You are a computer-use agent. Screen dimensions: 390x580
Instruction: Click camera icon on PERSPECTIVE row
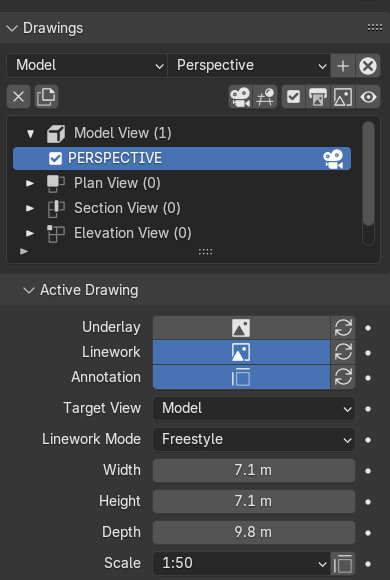click(x=333, y=159)
